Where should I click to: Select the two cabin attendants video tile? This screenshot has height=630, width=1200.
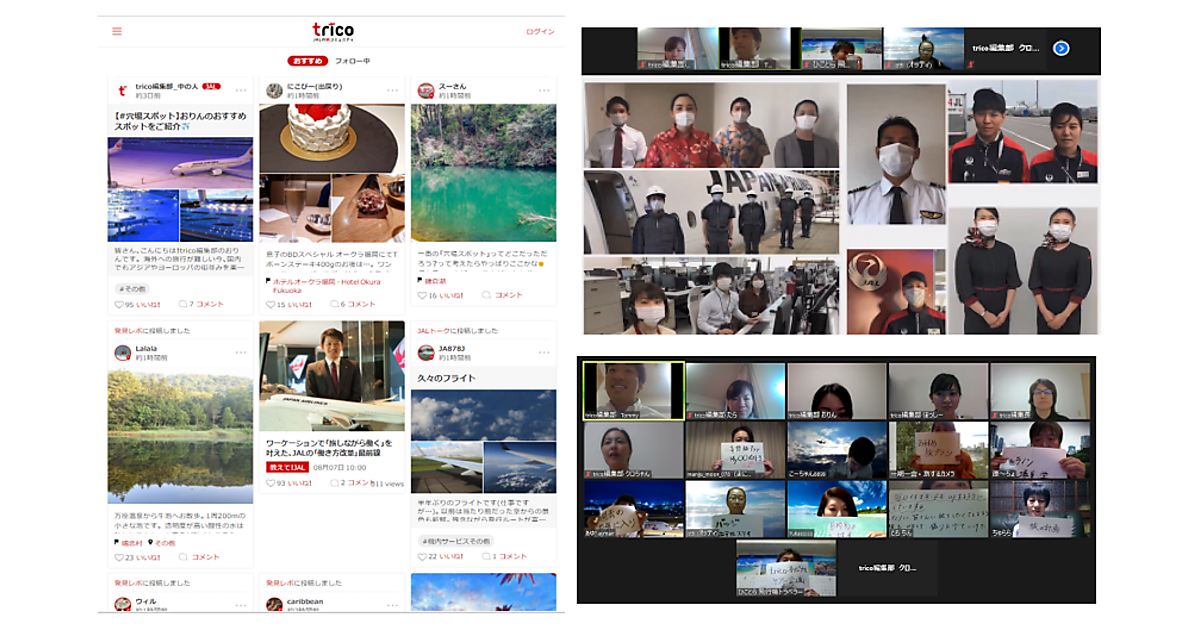click(x=1022, y=270)
